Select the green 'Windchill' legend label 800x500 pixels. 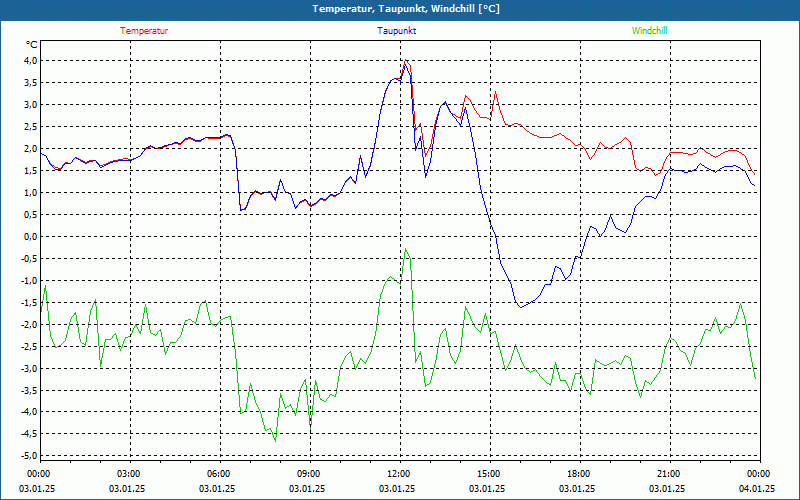pos(649,31)
